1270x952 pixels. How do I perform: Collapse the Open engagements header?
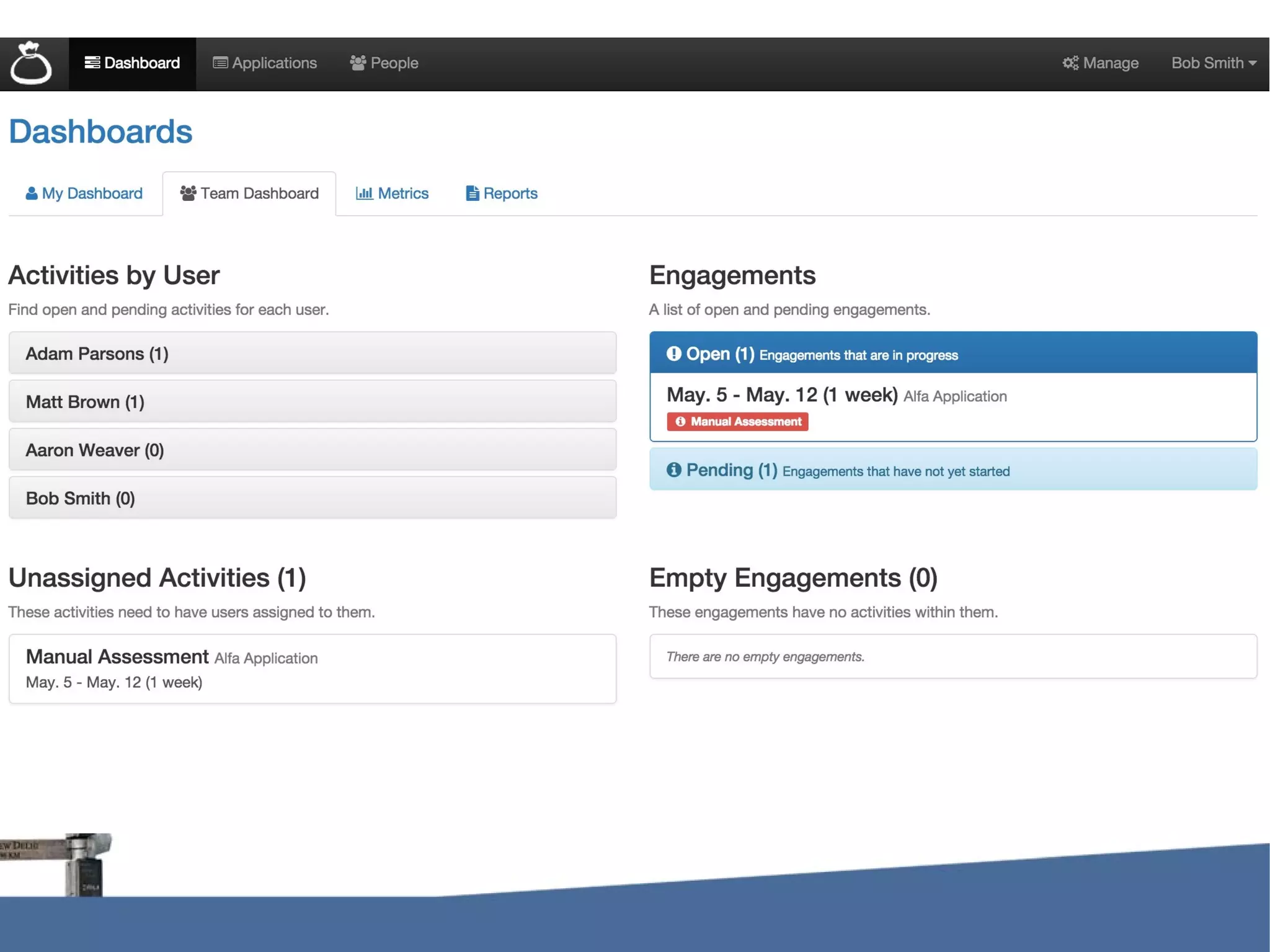[719, 354]
